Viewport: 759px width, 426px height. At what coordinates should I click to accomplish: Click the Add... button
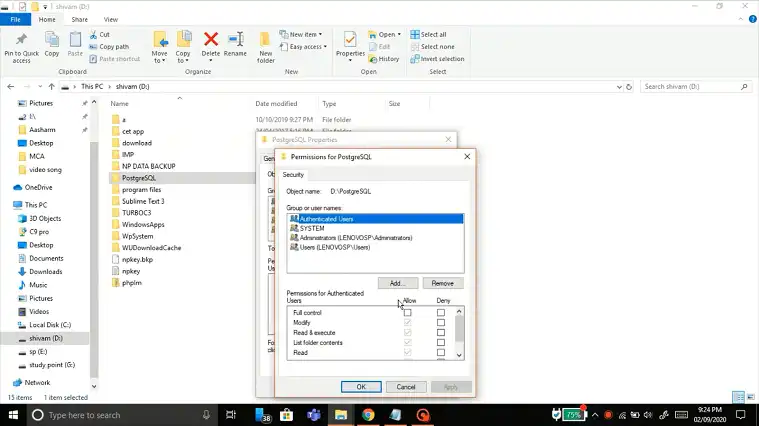pyautogui.click(x=397, y=283)
